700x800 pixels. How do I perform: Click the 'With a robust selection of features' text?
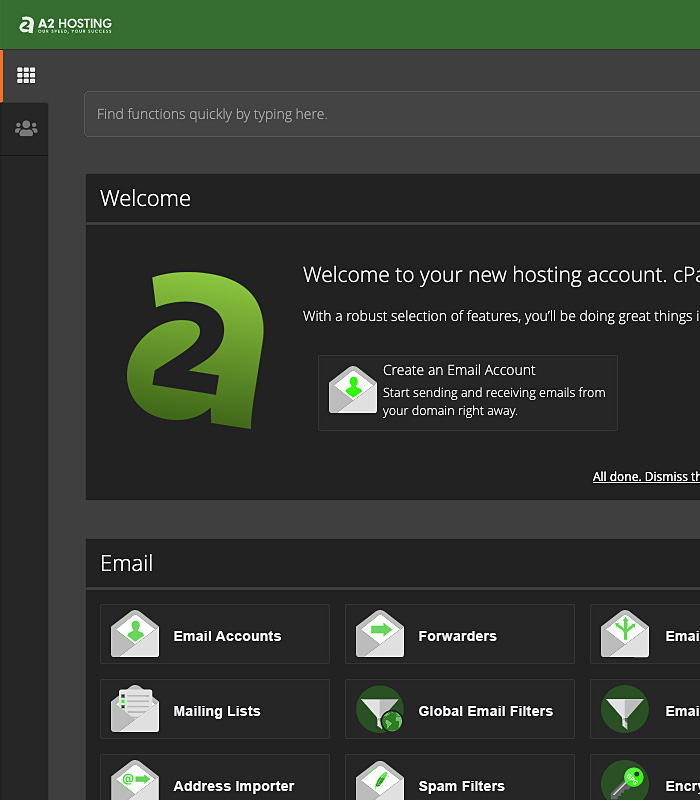tap(501, 316)
